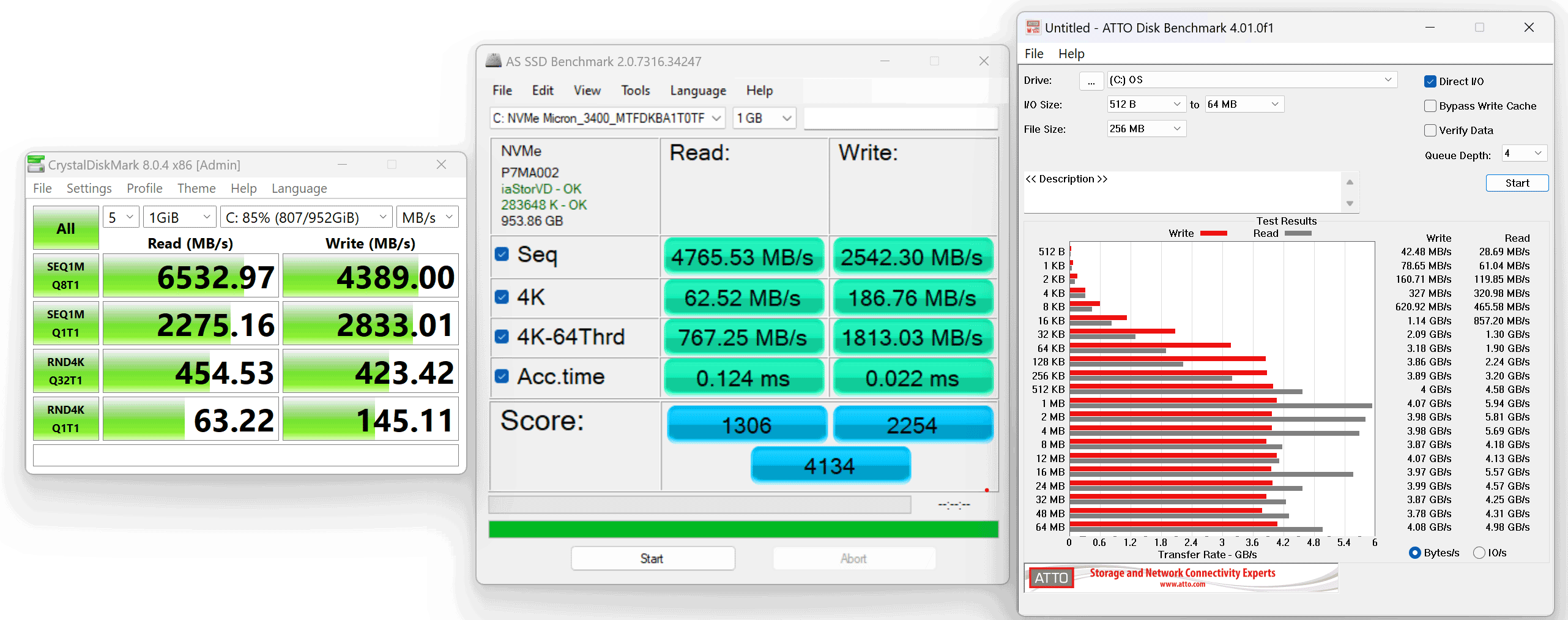Click the ATTO Disk Benchmark title bar icon
1568x620 pixels.
click(x=1033, y=27)
